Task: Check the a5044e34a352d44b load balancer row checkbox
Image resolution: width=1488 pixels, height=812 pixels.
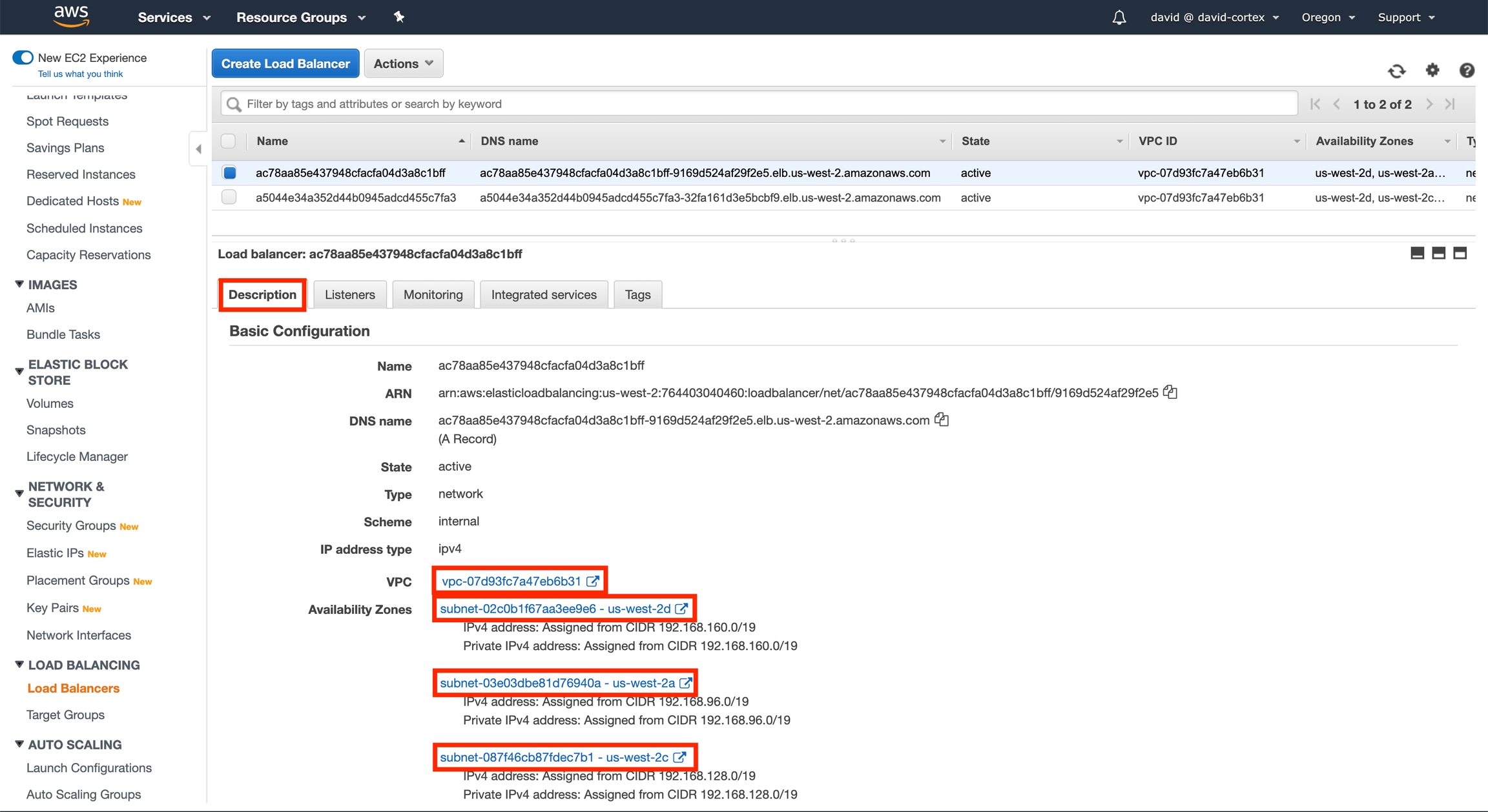Action: (x=229, y=197)
